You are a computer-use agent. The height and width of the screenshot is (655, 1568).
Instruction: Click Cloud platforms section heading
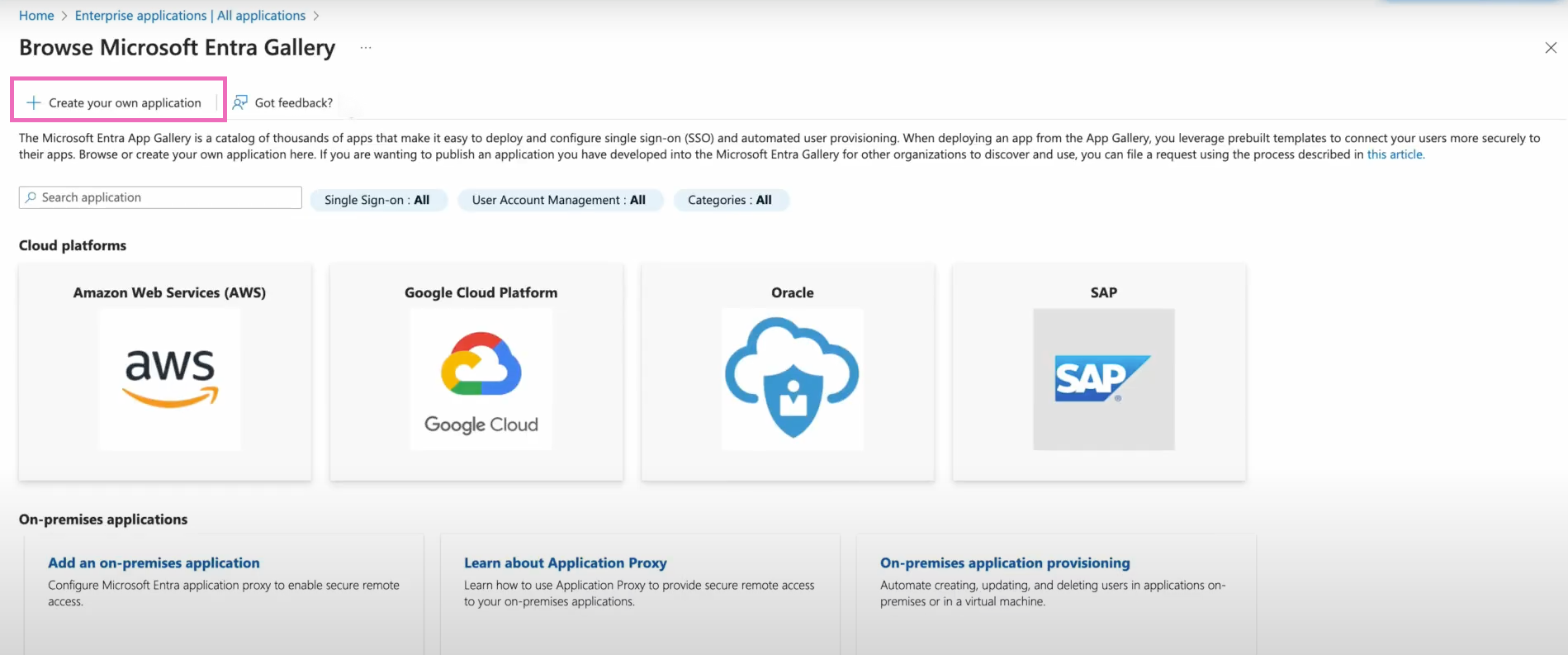[73, 245]
